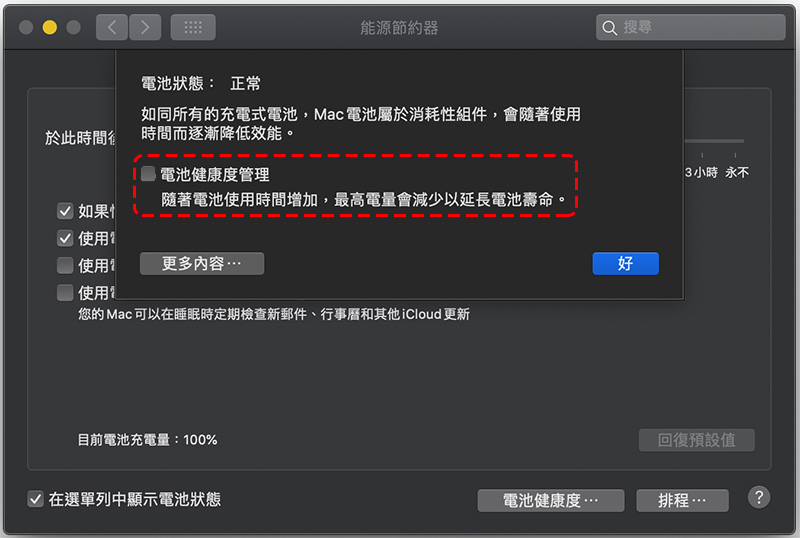The height and width of the screenshot is (538, 800).
Task: Toggle the second checked 使用 checkbox
Action: click(x=65, y=238)
